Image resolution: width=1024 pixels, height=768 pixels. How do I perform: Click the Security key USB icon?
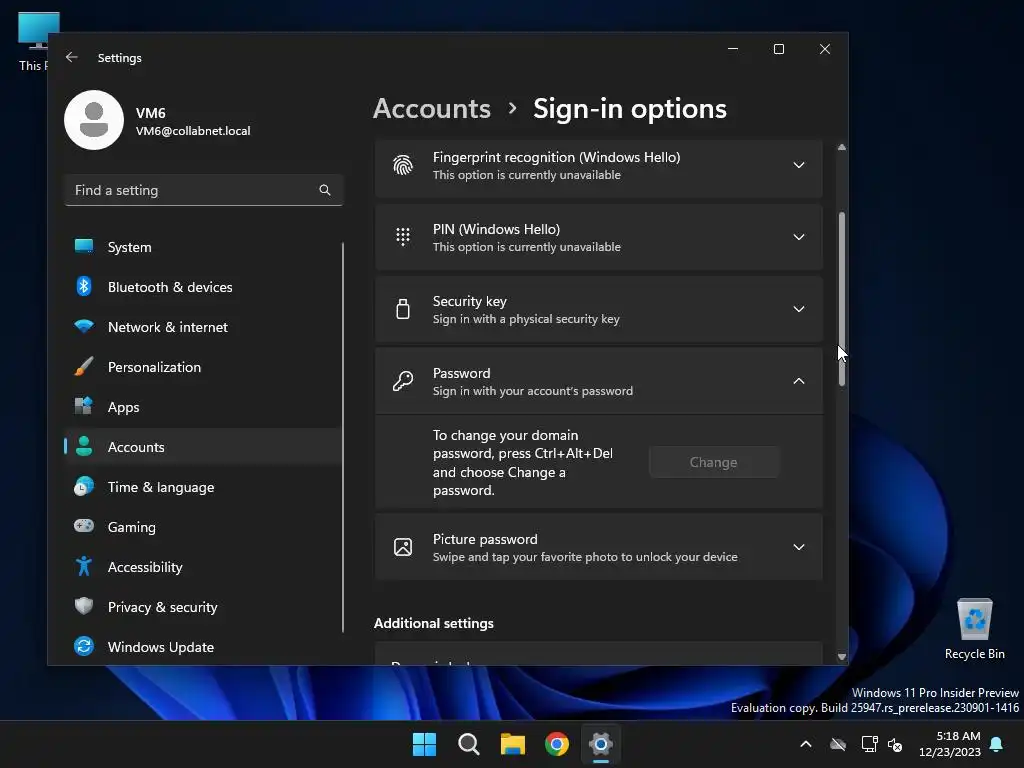(x=403, y=309)
